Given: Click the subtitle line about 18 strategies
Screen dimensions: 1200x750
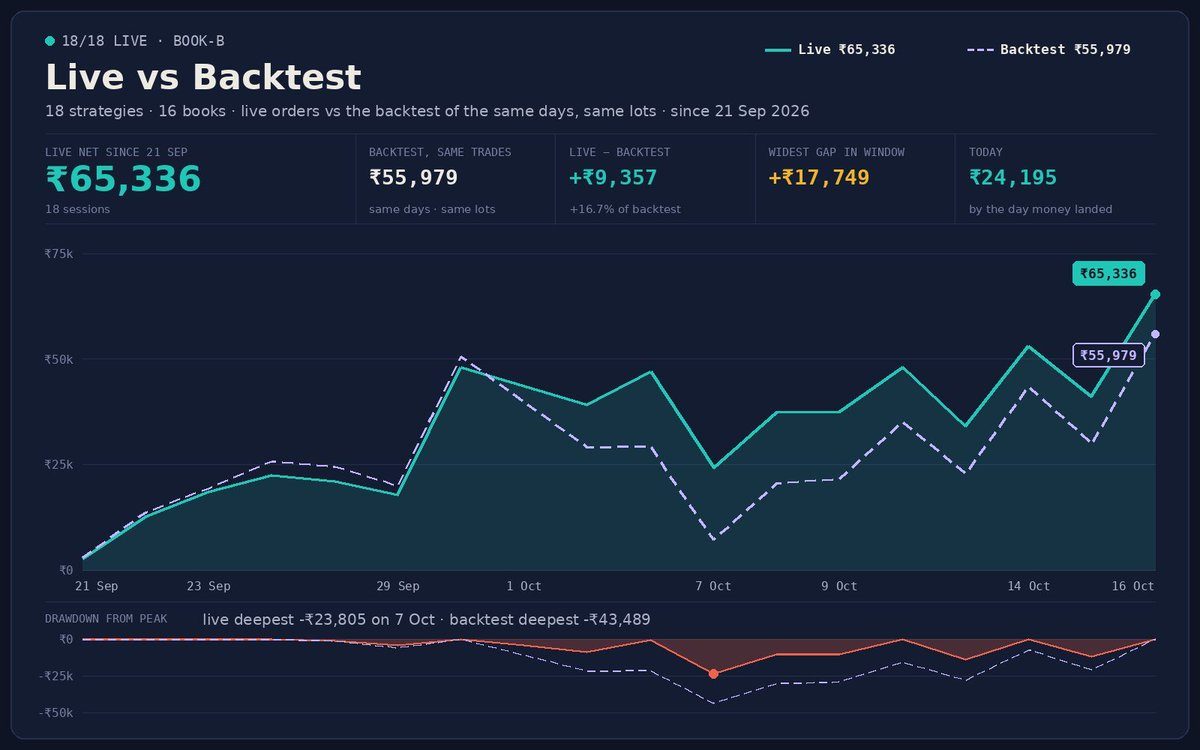Looking at the screenshot, I should click(427, 111).
